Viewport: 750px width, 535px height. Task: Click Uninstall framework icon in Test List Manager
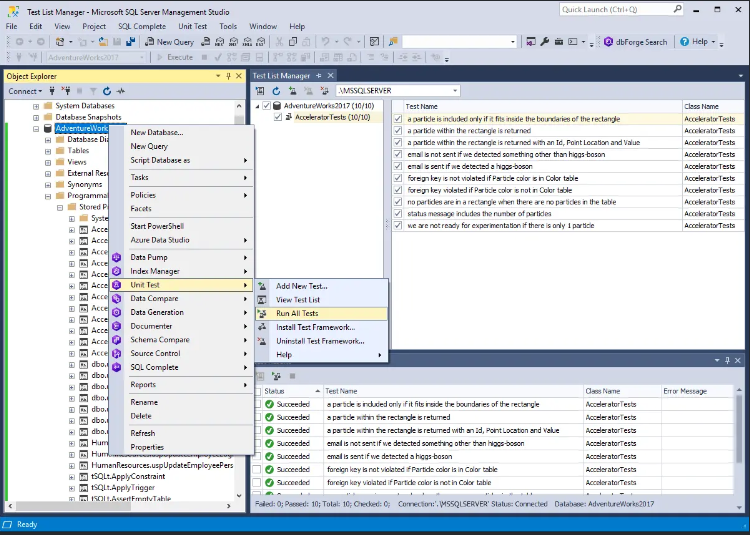tap(325, 91)
